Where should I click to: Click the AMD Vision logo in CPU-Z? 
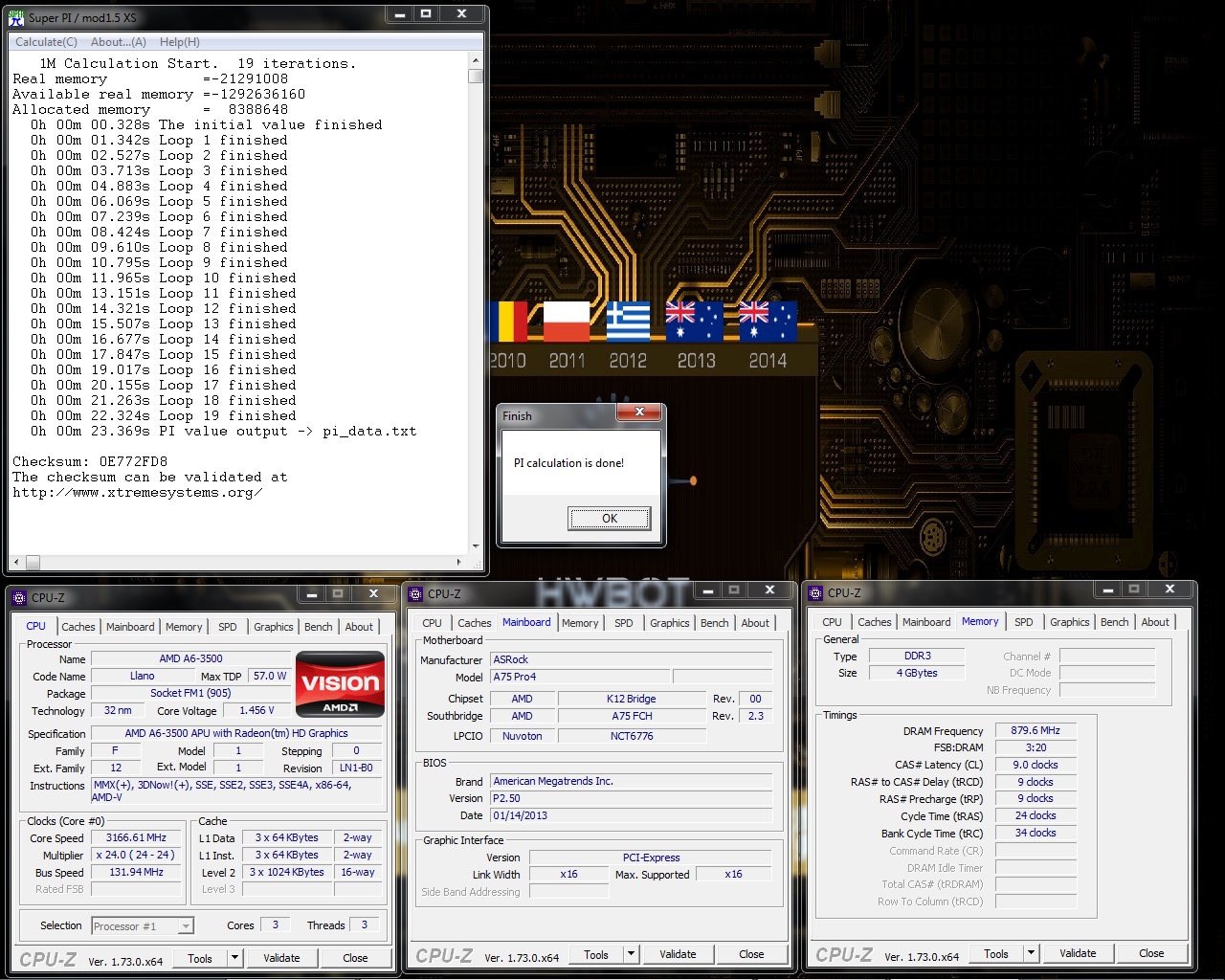click(341, 683)
